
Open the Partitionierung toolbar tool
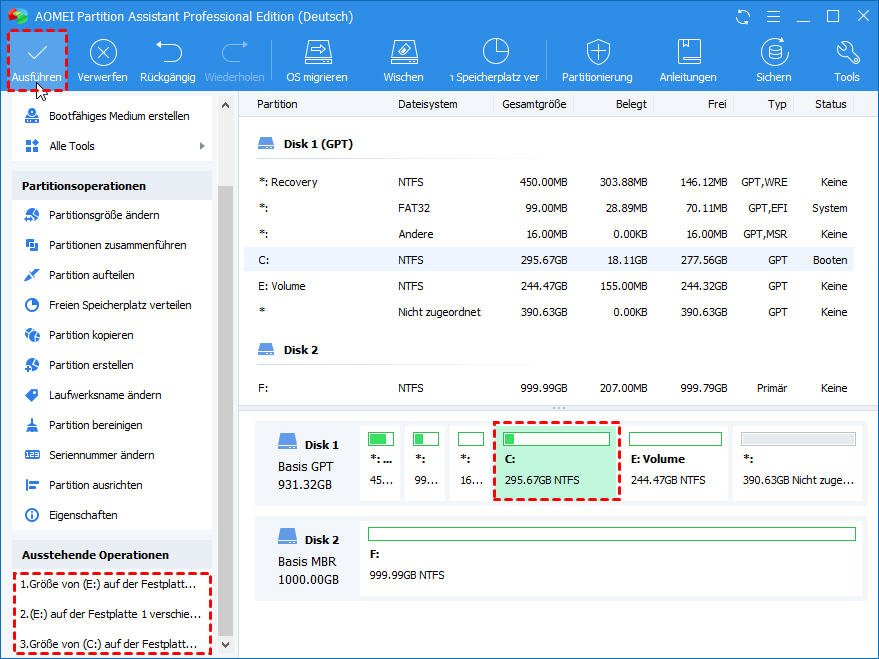coord(598,60)
